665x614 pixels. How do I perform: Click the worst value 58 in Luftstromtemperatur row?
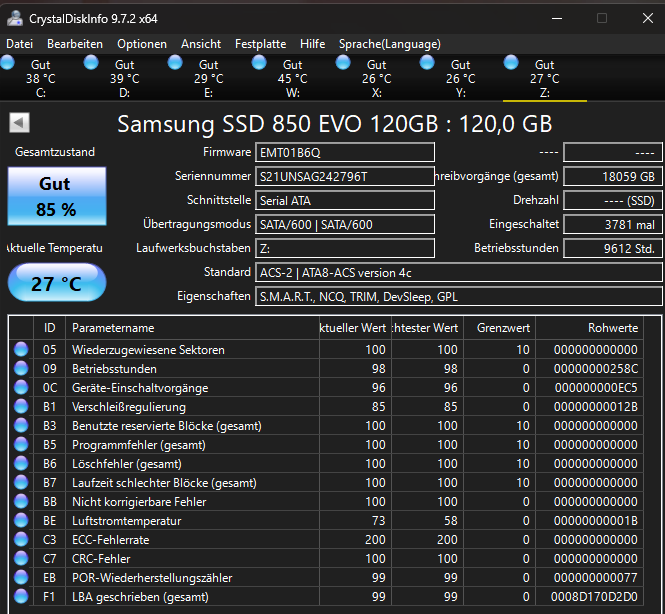[x=450, y=520]
